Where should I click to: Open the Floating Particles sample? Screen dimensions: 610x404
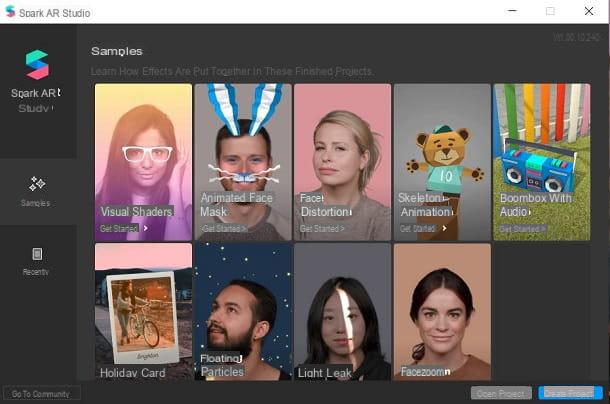pos(243,312)
